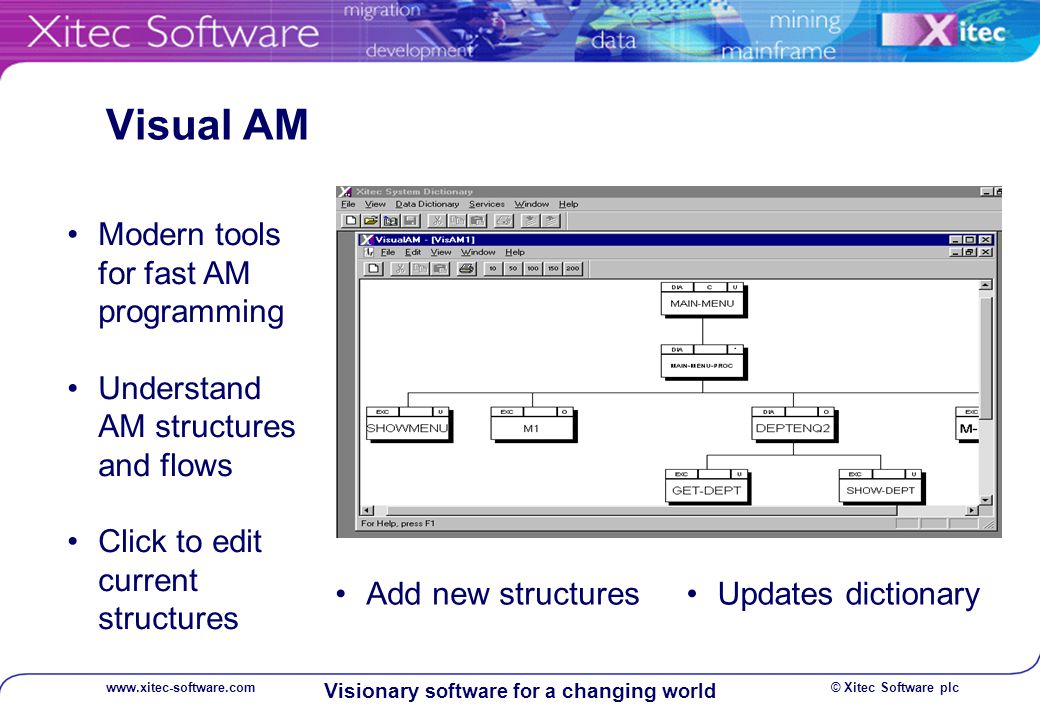This screenshot has height=720, width=1040.
Task: Maximize the VisualAM window
Action: (x=969, y=239)
